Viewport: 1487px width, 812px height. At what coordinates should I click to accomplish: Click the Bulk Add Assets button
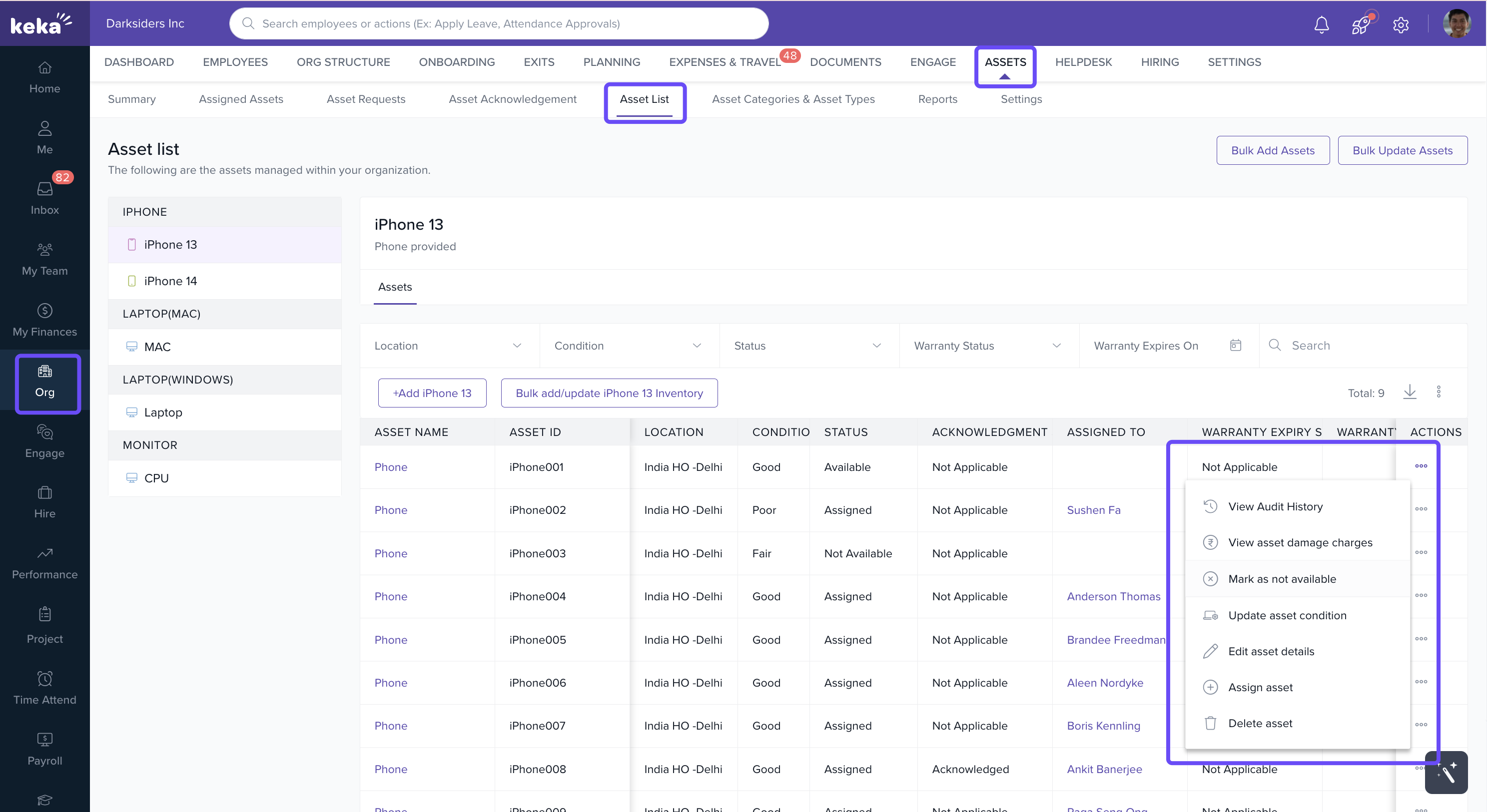tap(1272, 150)
